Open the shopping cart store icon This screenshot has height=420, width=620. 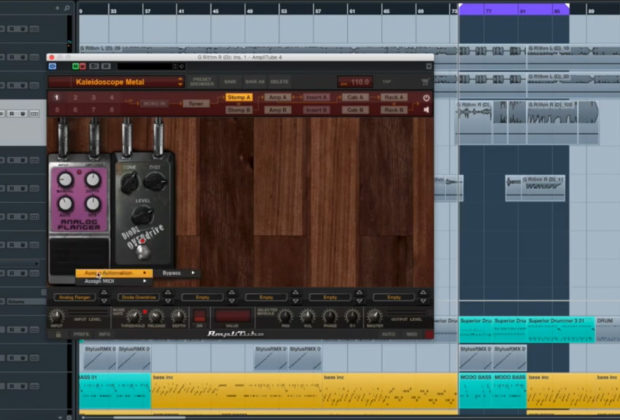point(425,82)
